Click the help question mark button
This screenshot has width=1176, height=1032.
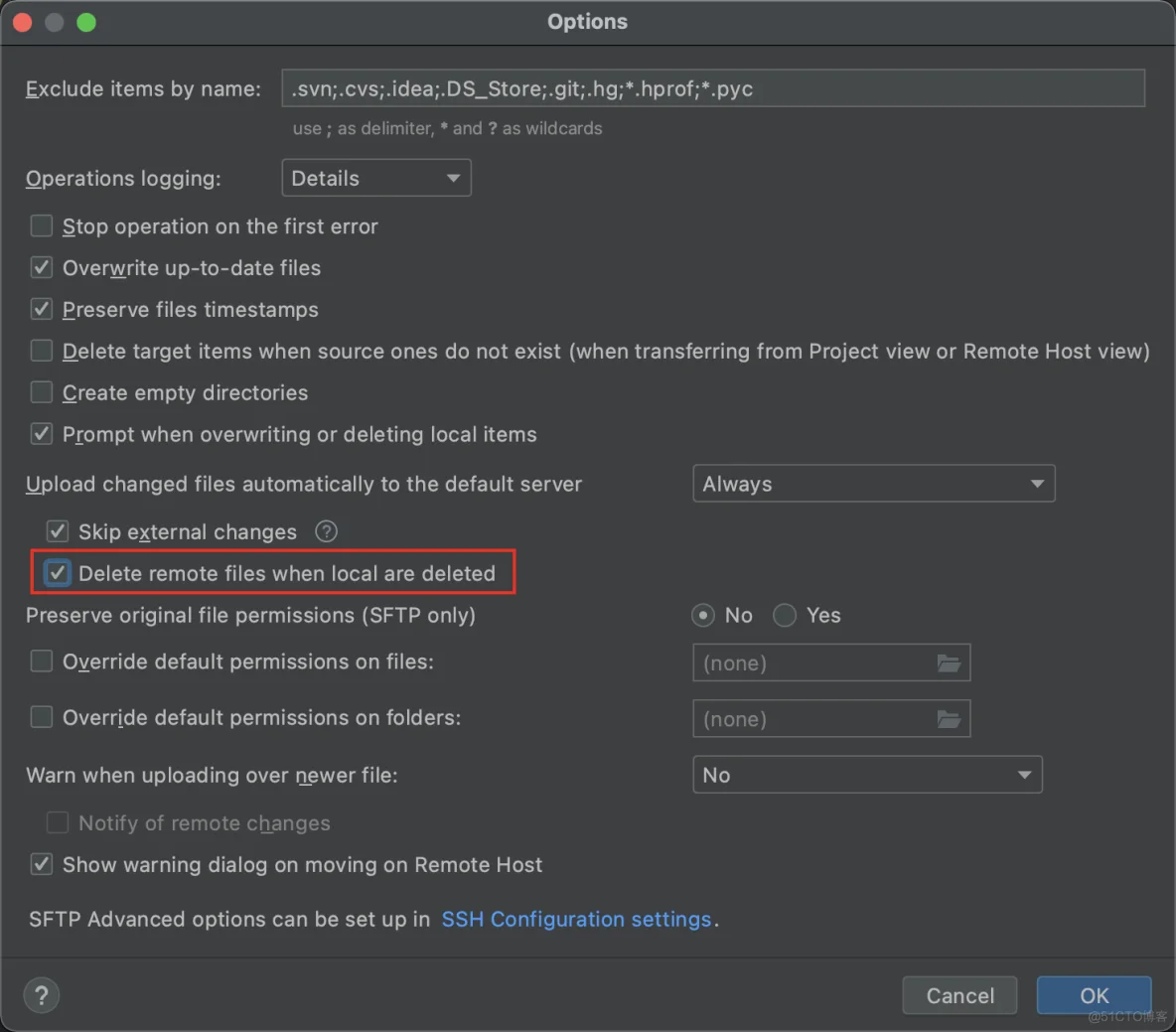[x=41, y=995]
